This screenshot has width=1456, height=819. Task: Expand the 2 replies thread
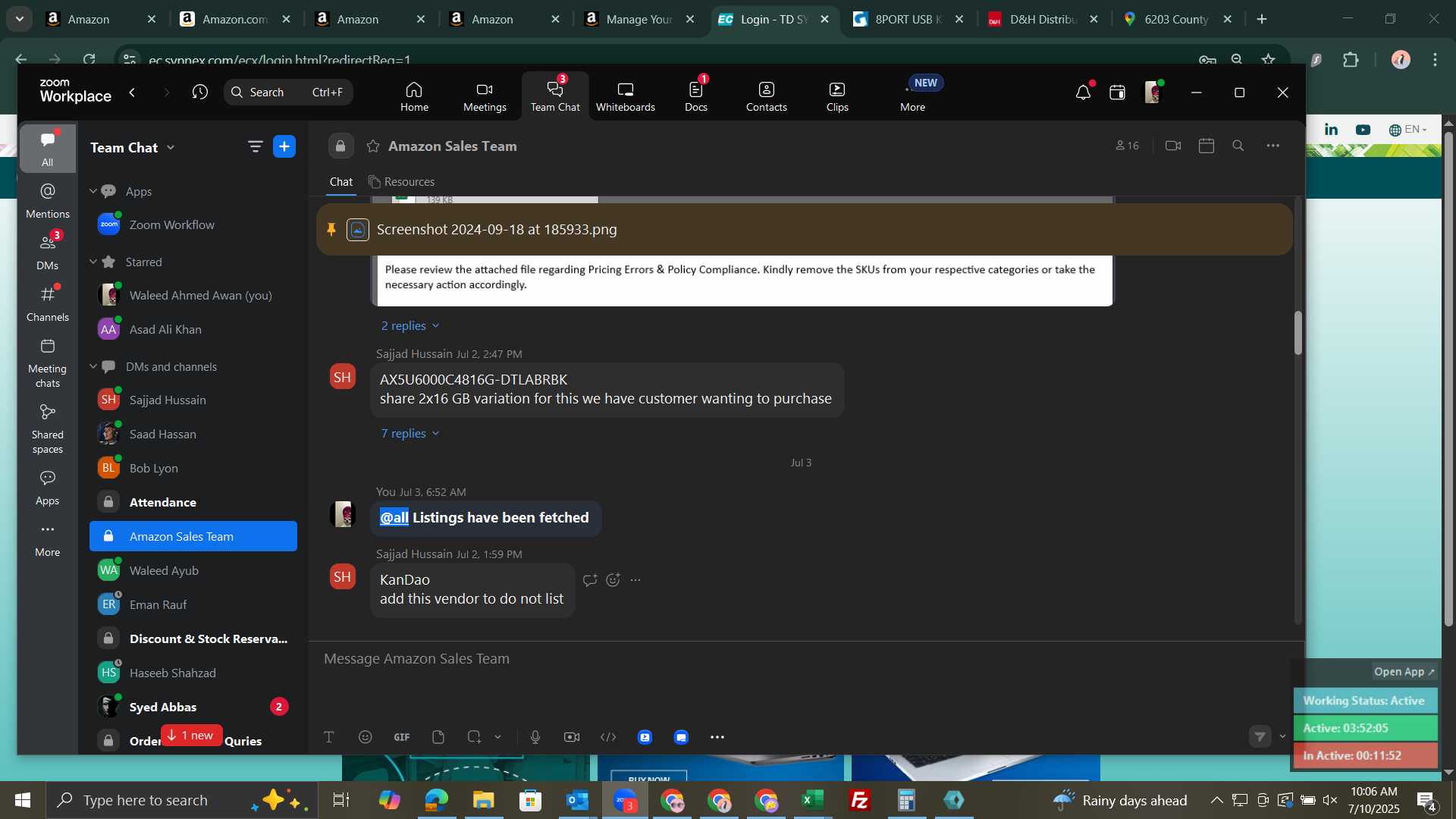click(x=410, y=326)
